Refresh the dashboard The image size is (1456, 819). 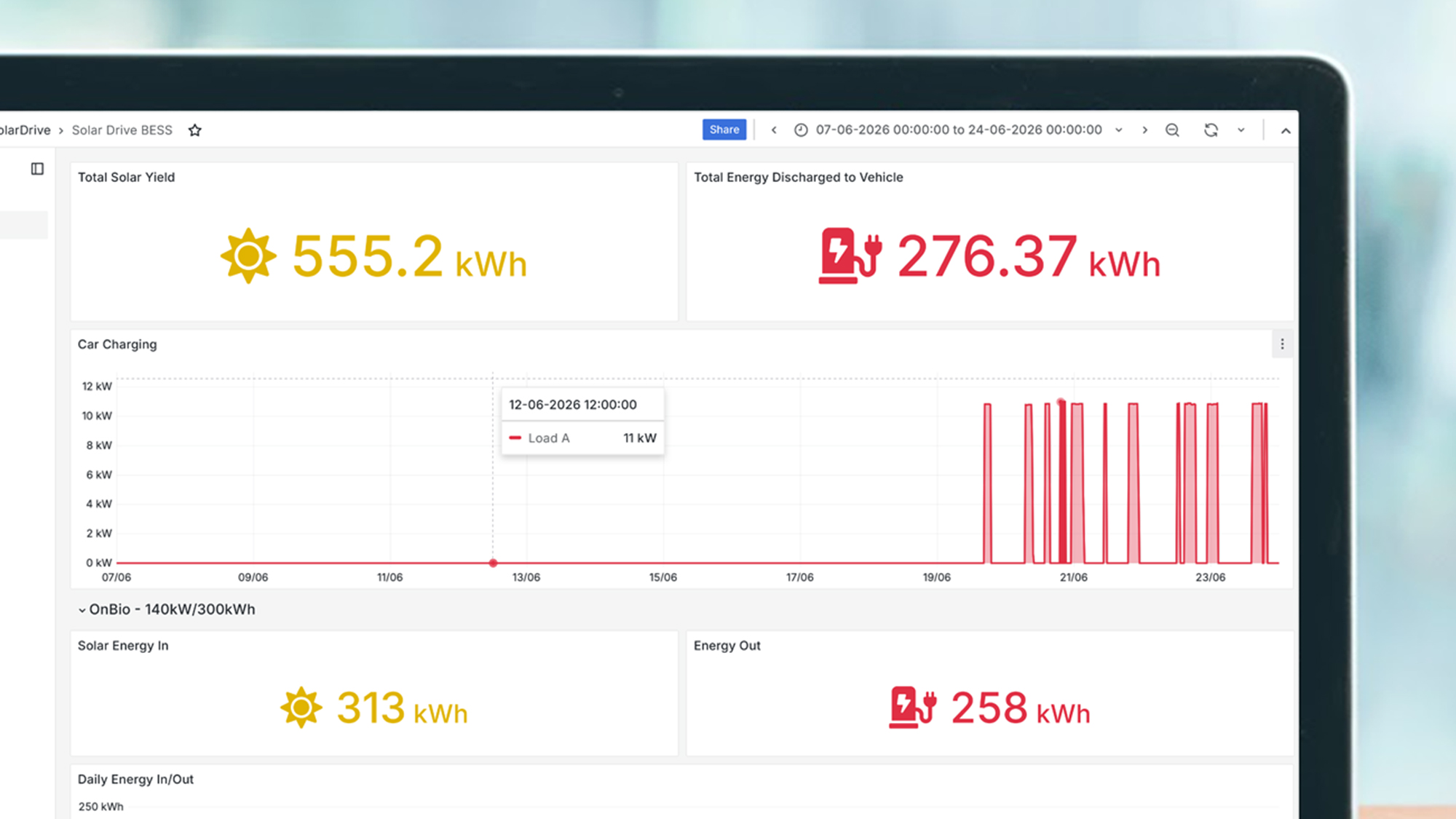1211,130
